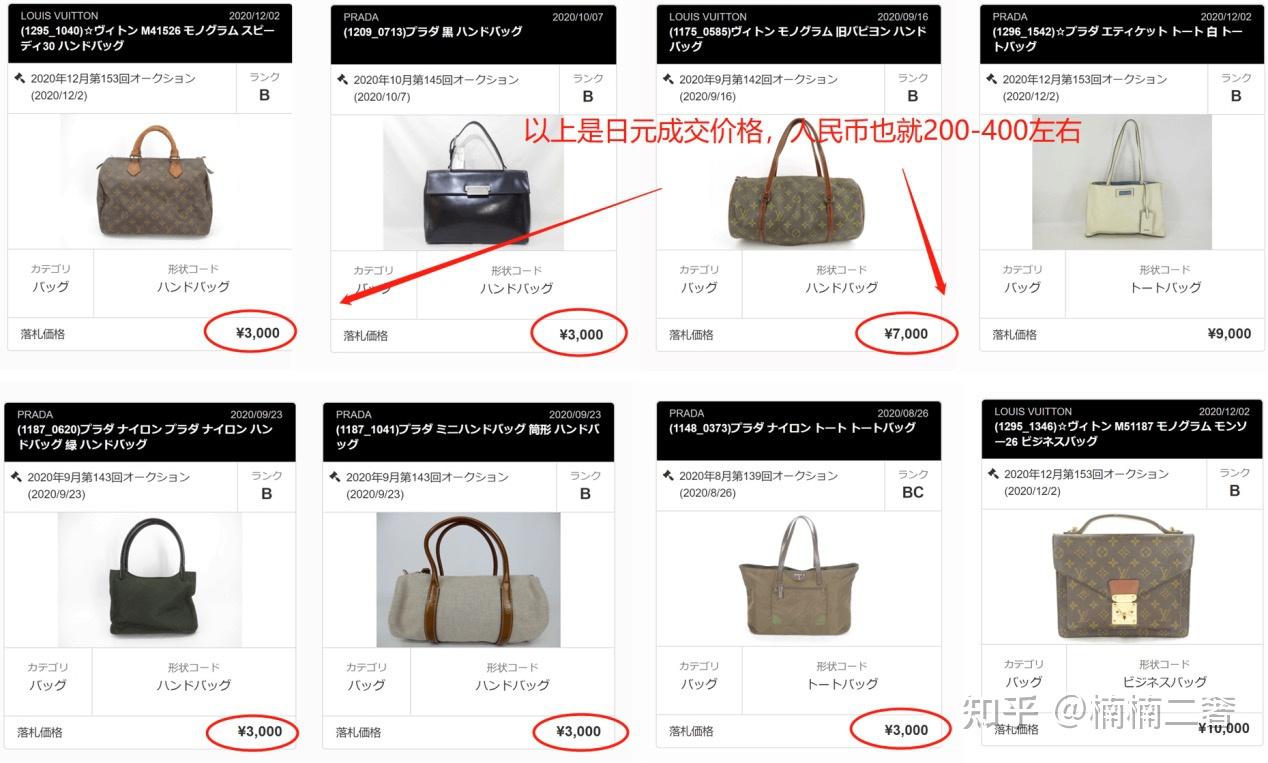The height and width of the screenshot is (763, 1268).
Task: Open the white Prada Etiquette tote image
Action: click(1122, 182)
